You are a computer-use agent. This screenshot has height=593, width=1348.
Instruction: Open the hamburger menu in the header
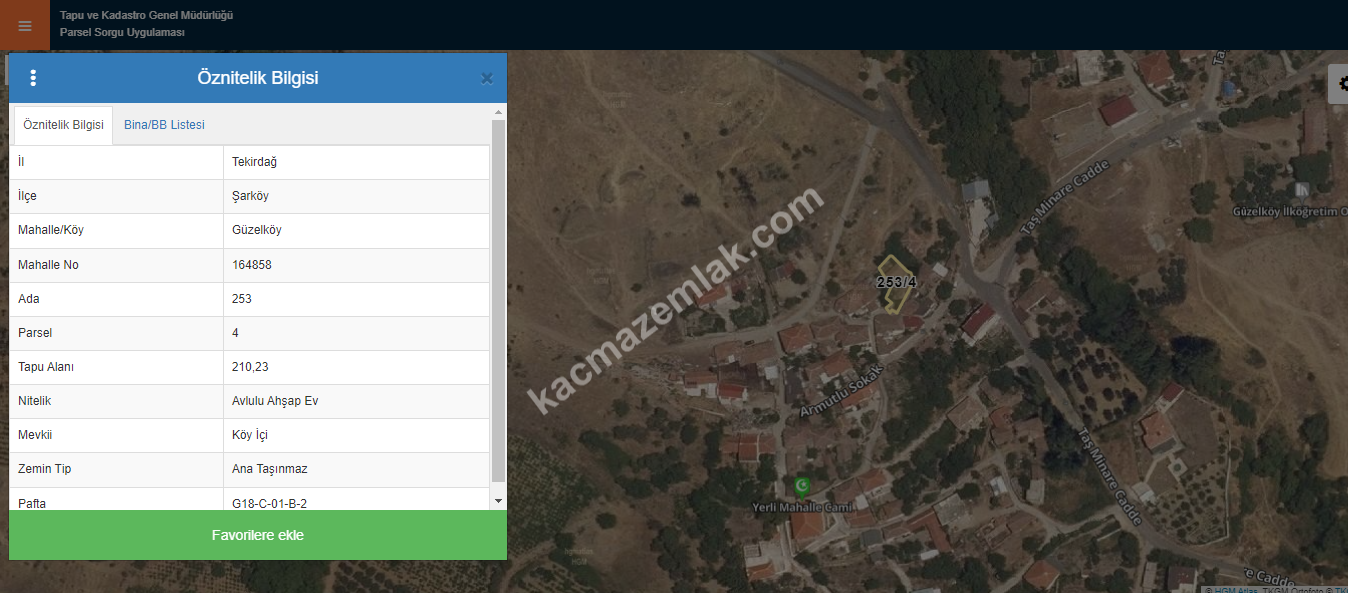[x=25, y=25]
